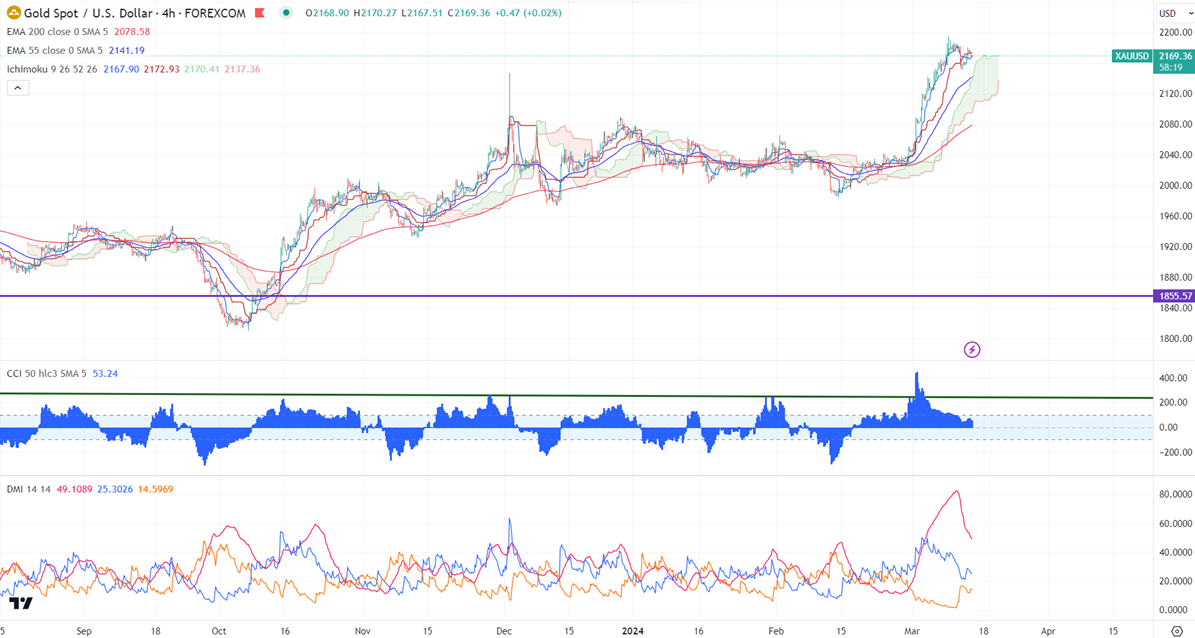Image resolution: width=1195 pixels, height=638 pixels.
Task: Click the Dec label on time axis
Action: coord(504,631)
